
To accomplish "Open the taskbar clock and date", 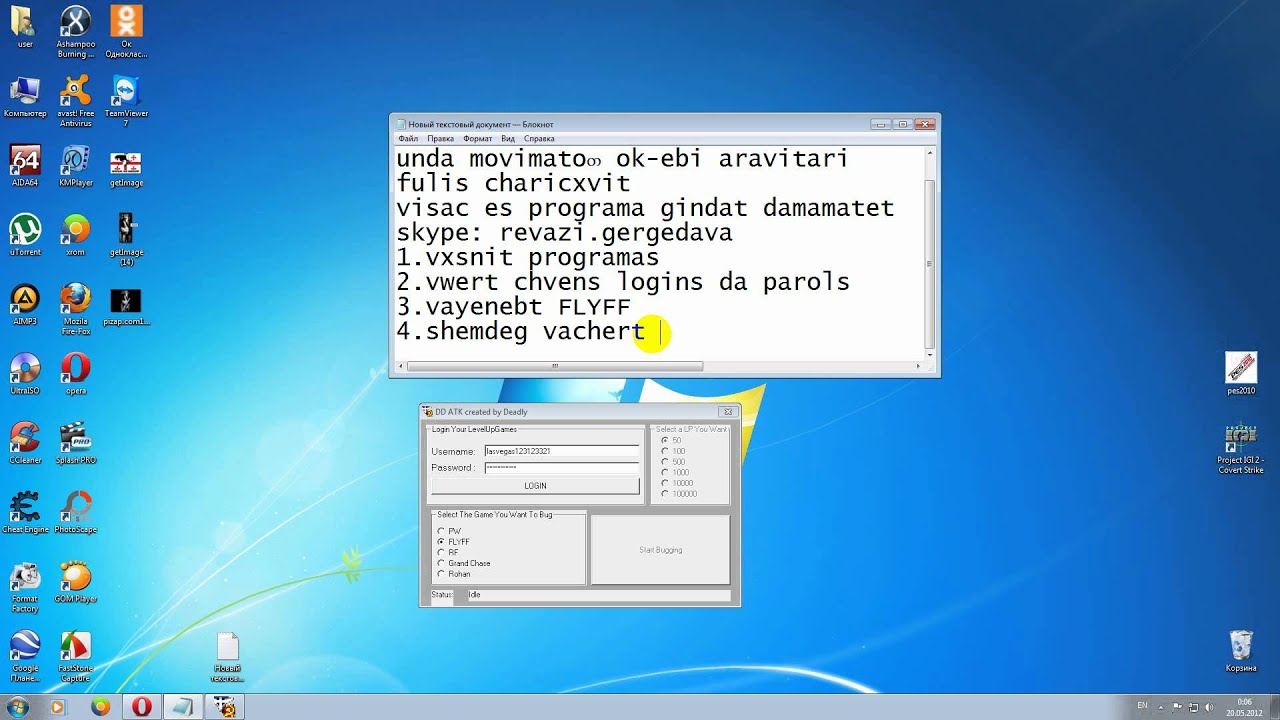I will point(1243,707).
